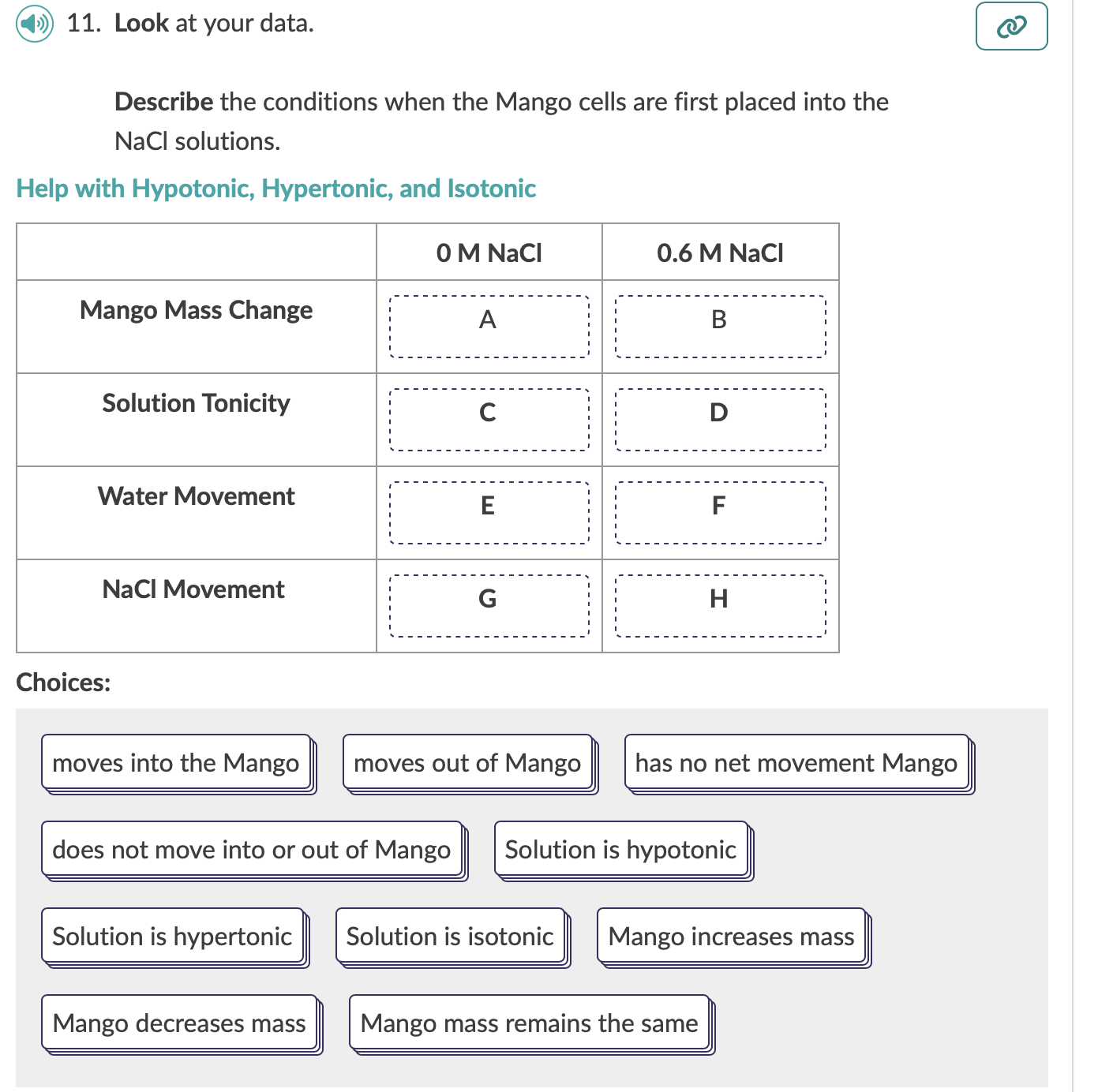Pick 'Mango decreases mass'
The width and height of the screenshot is (1113, 1092).
pos(178,1023)
